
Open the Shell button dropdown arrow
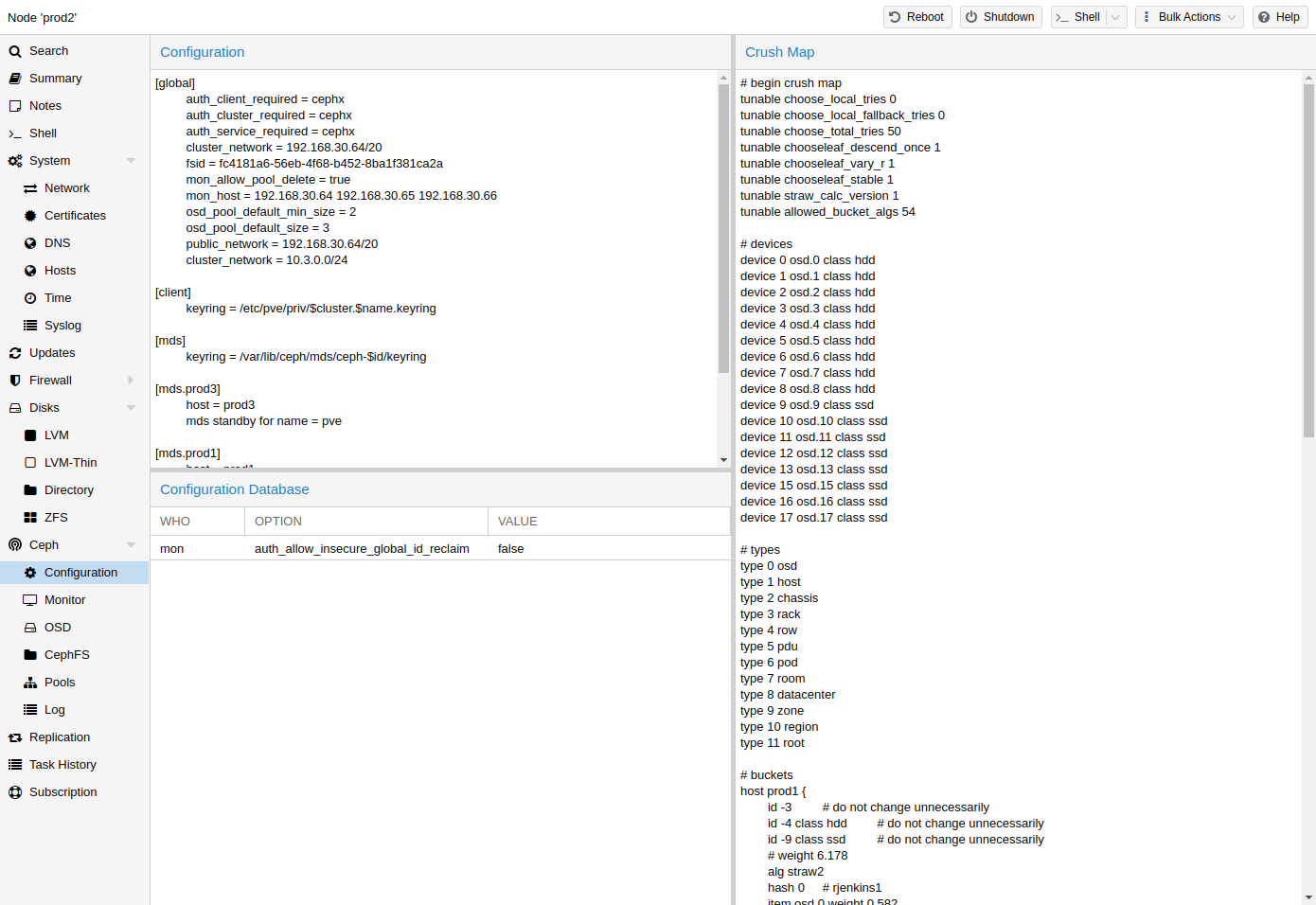(x=1116, y=17)
